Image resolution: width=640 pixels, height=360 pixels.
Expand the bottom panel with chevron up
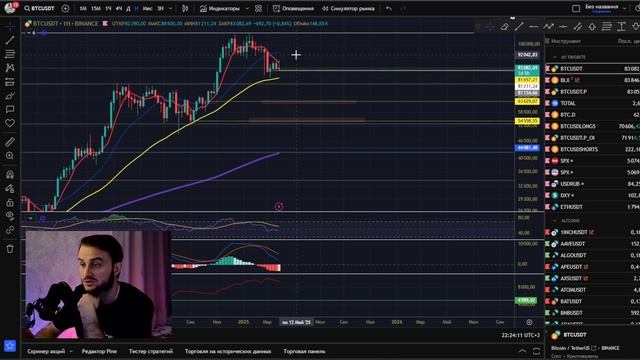(522, 351)
